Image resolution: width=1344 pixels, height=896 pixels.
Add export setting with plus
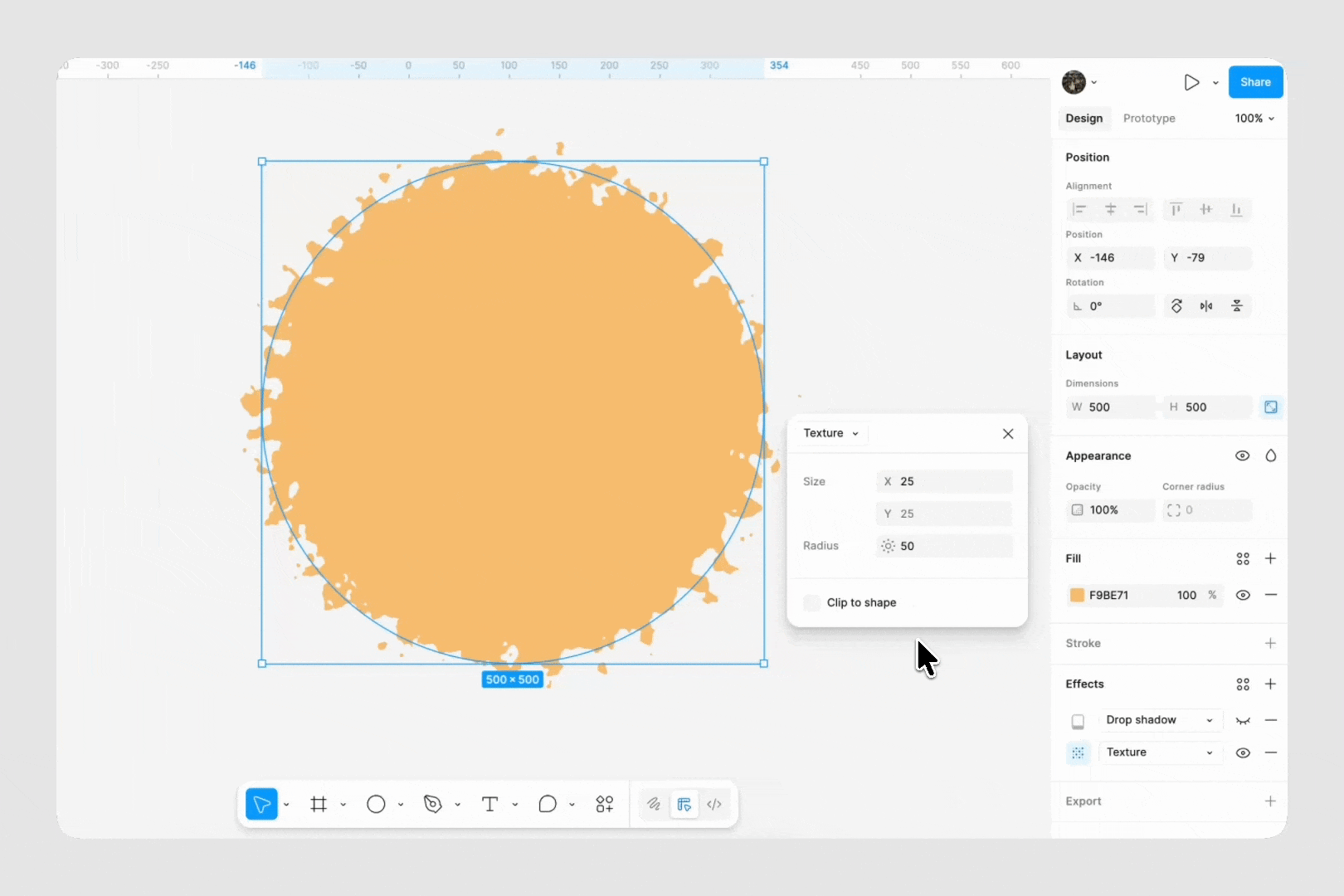tap(1270, 801)
